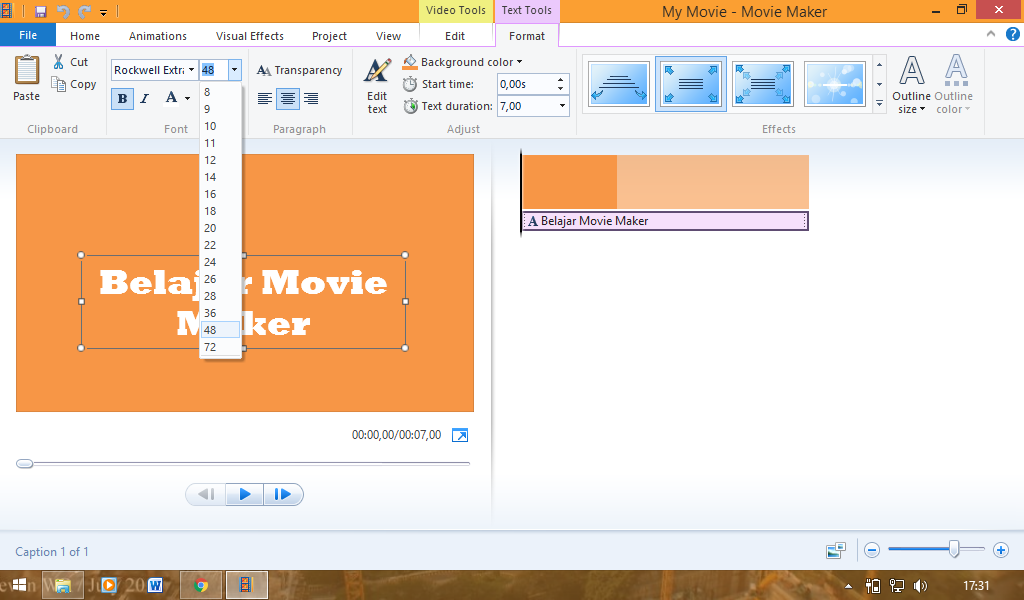
Task: Center align the text
Action: tap(288, 99)
